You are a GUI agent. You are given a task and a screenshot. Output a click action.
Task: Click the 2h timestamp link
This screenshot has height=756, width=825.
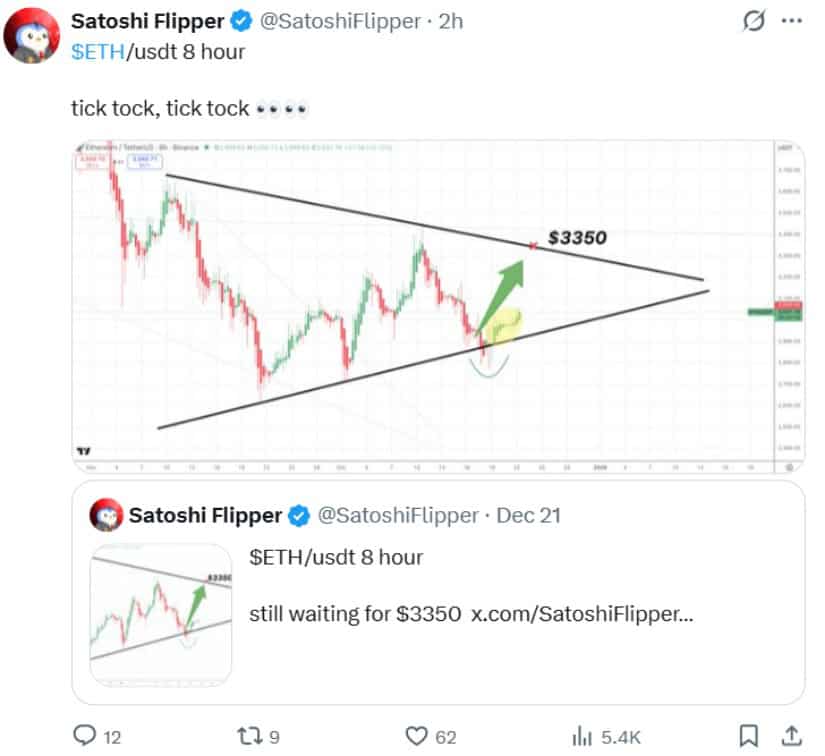451,21
